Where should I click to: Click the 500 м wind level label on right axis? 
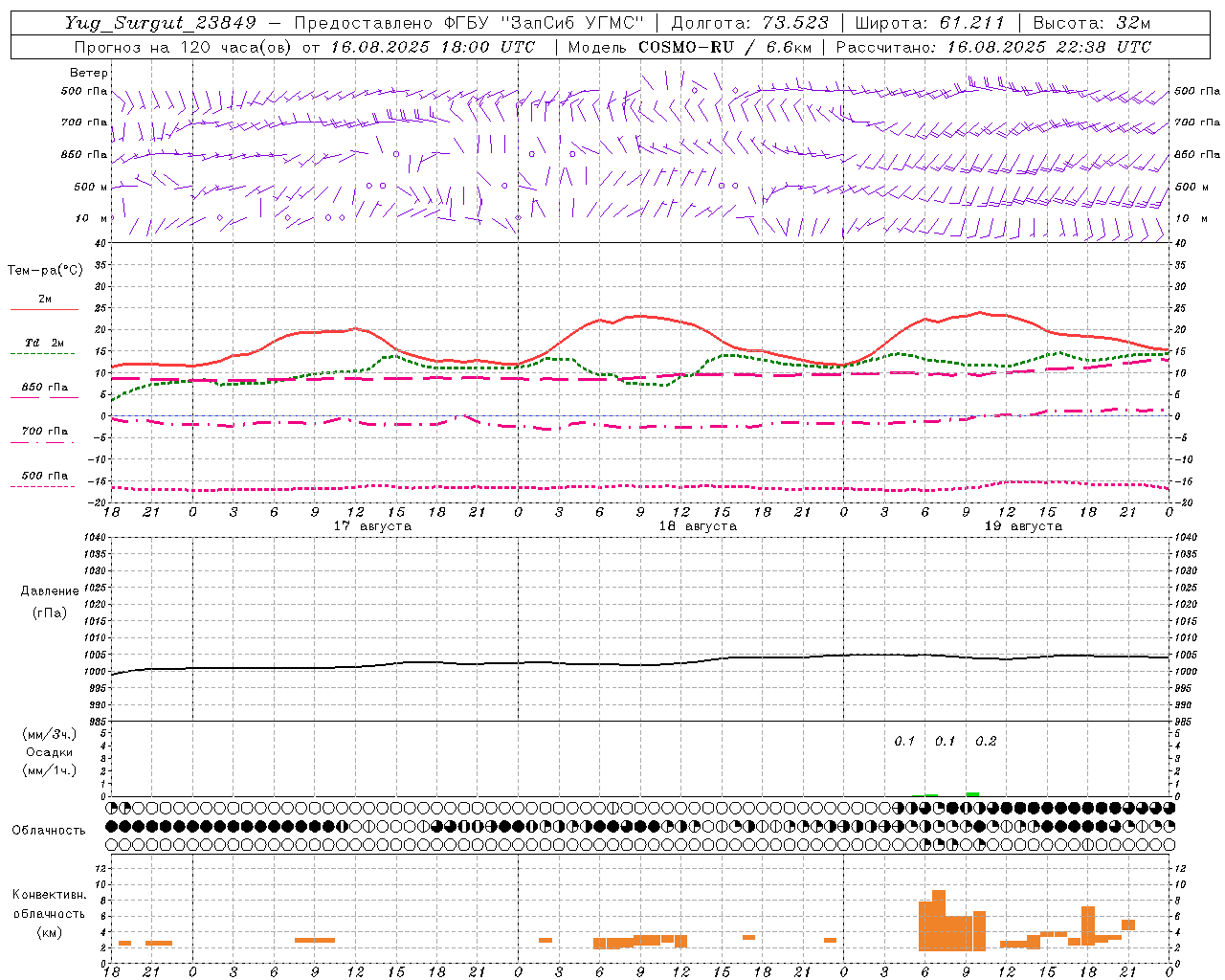click(x=1191, y=188)
